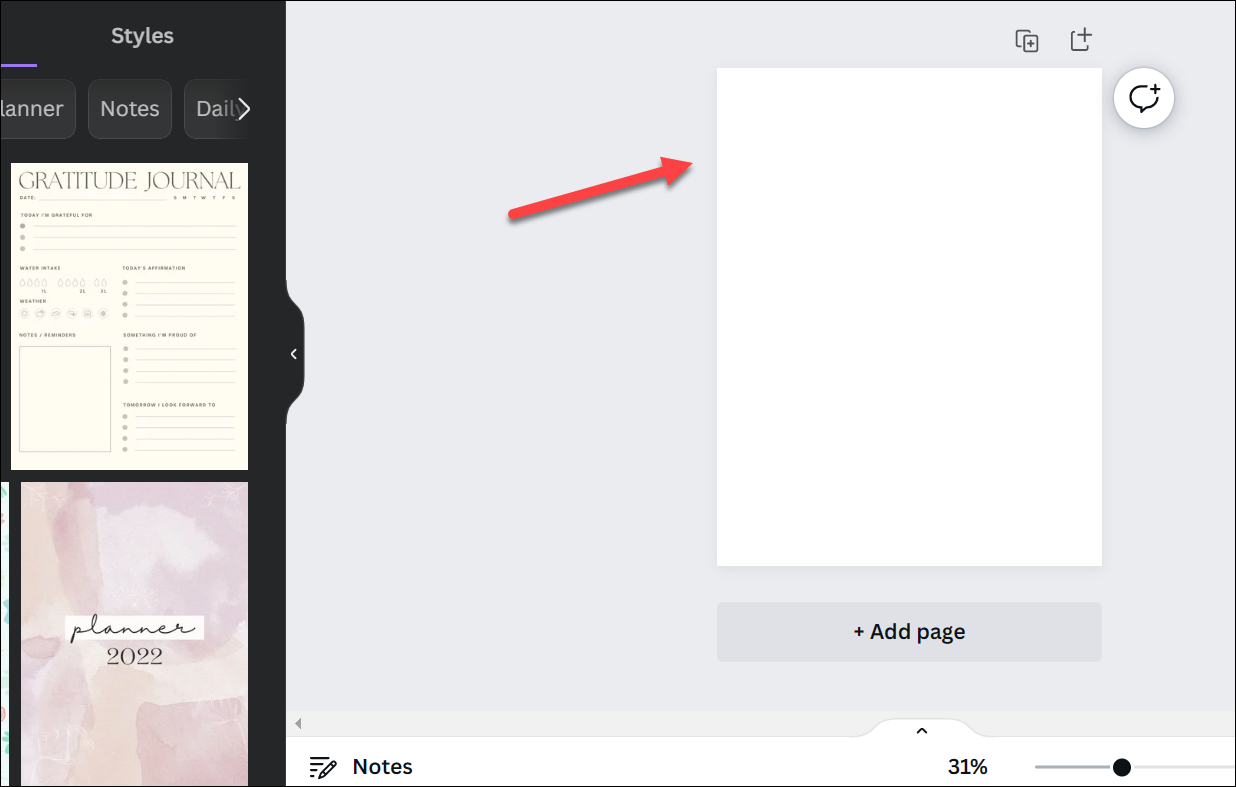Click the duplicate page icon
The image size is (1236, 787).
[x=1027, y=41]
